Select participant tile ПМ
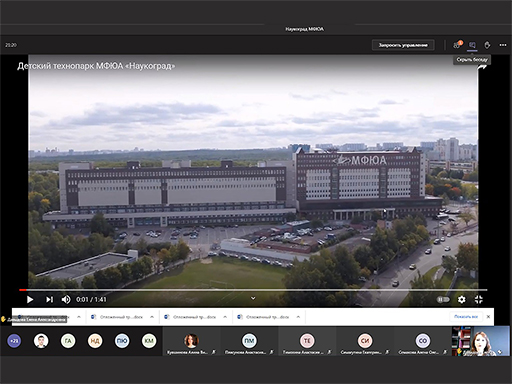This screenshot has height=384, width=512. tap(249, 341)
